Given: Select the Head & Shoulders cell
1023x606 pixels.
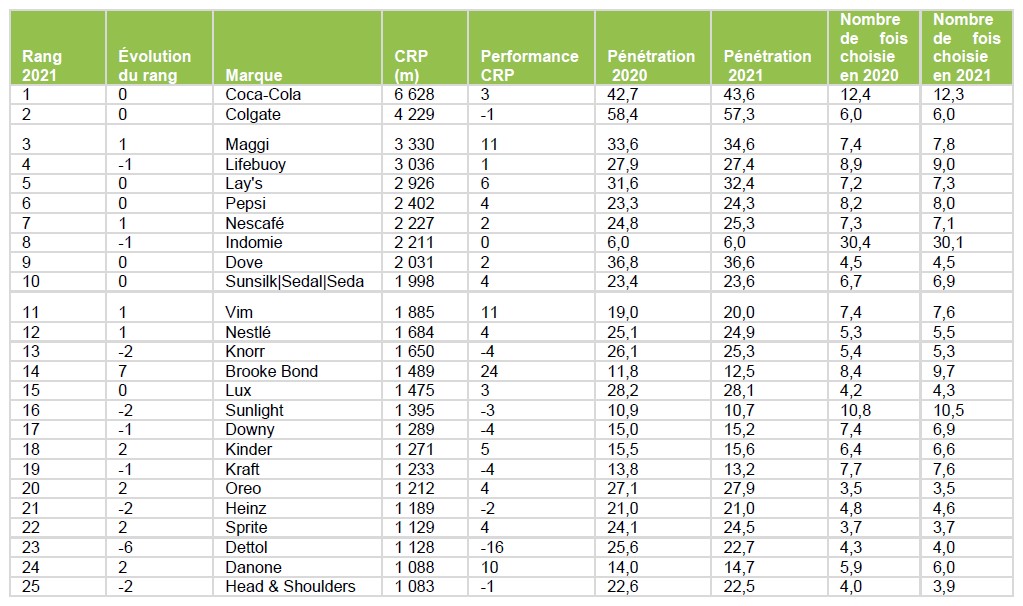Looking at the screenshot, I should tap(290, 586).
